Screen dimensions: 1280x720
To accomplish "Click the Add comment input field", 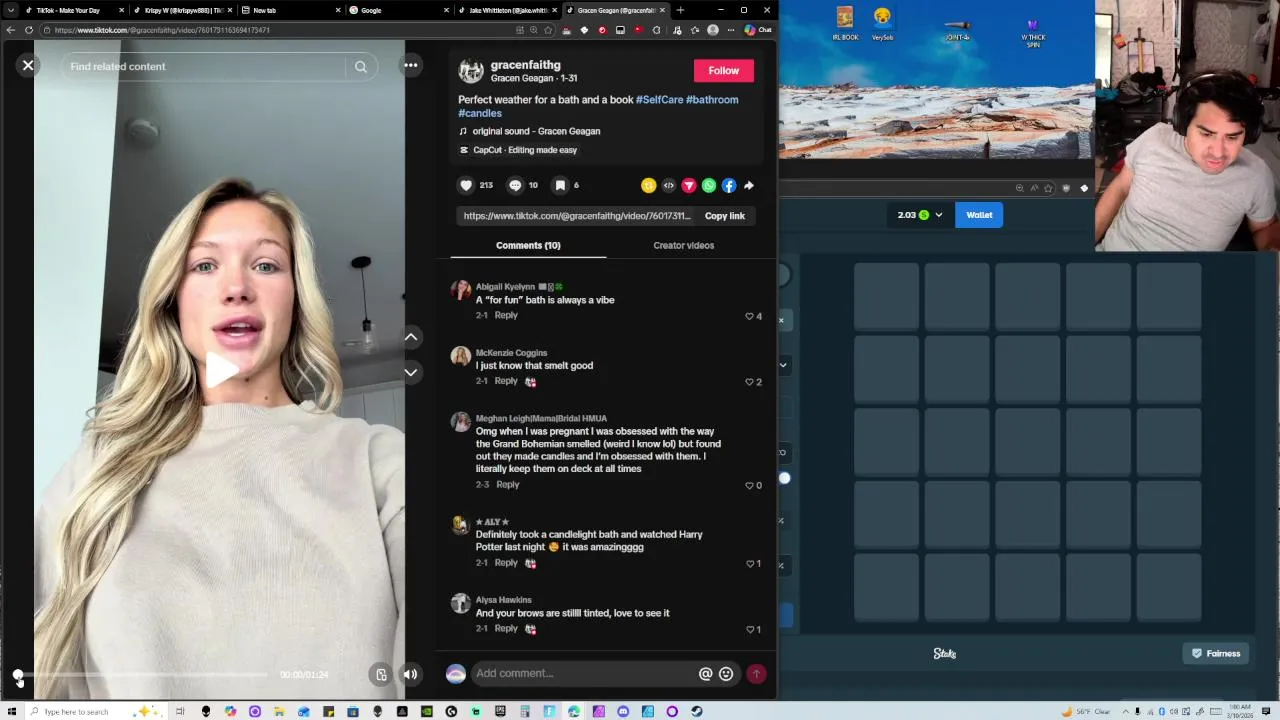I will click(584, 673).
